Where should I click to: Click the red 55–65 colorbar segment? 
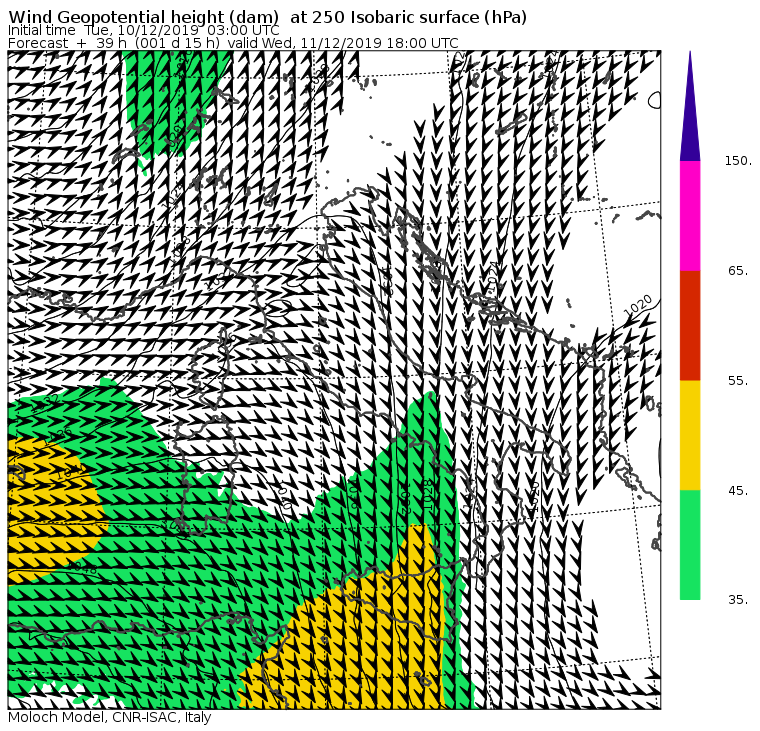690,325
